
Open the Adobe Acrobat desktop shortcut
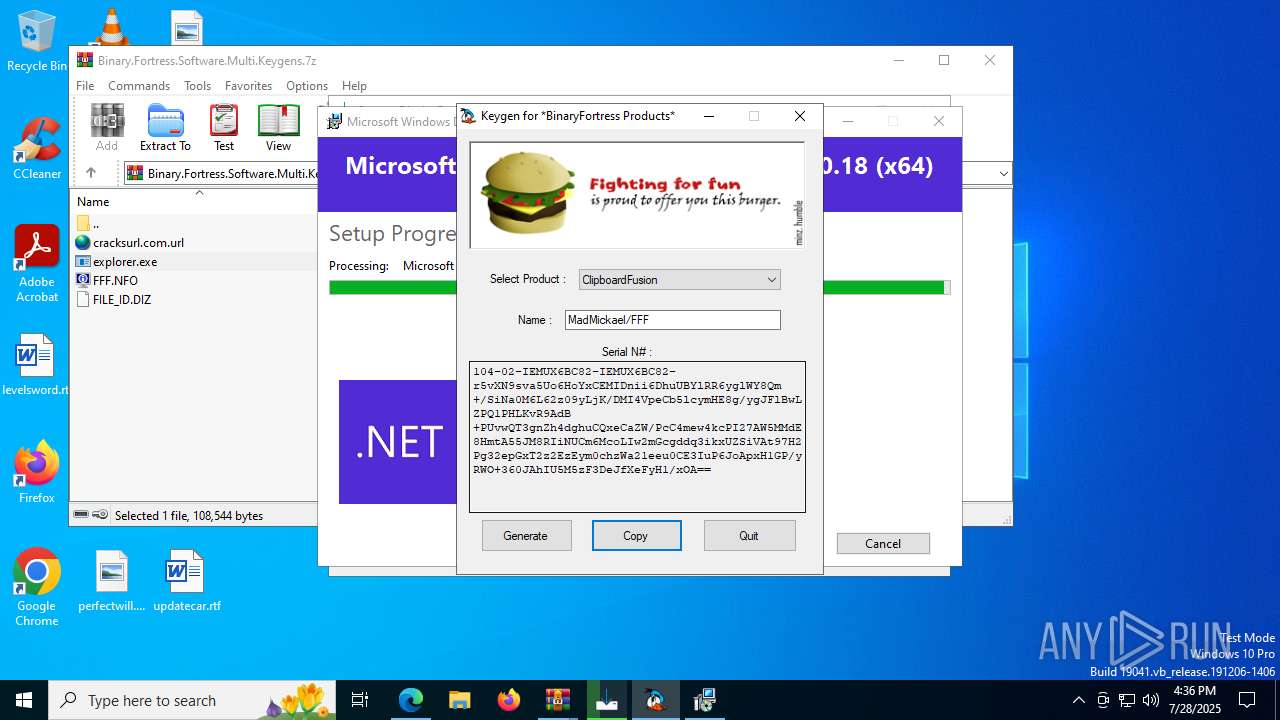pos(37,263)
